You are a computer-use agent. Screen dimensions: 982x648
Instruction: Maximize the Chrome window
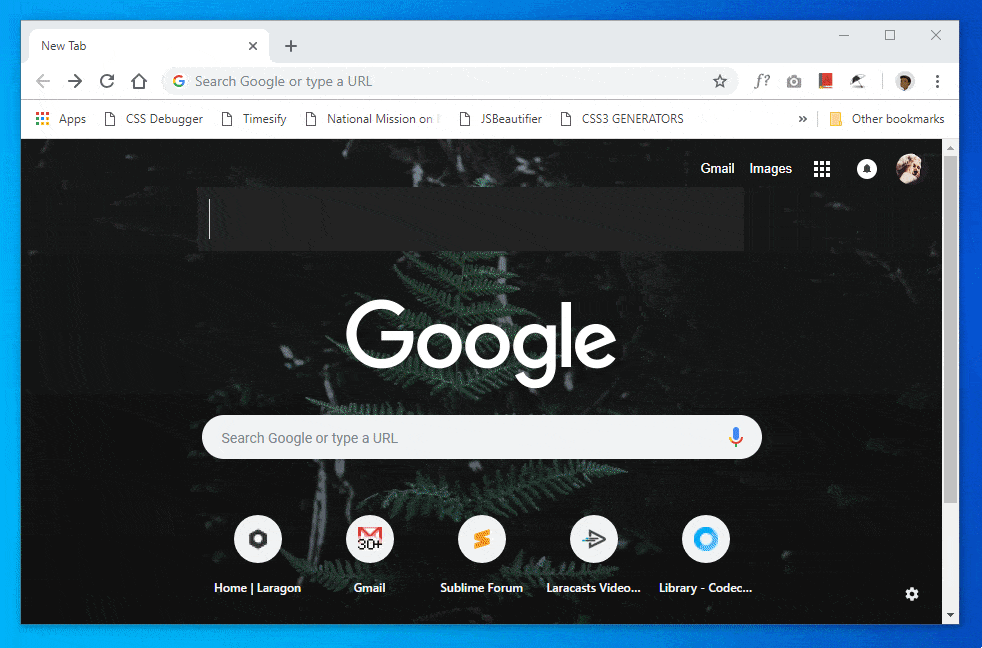889,35
